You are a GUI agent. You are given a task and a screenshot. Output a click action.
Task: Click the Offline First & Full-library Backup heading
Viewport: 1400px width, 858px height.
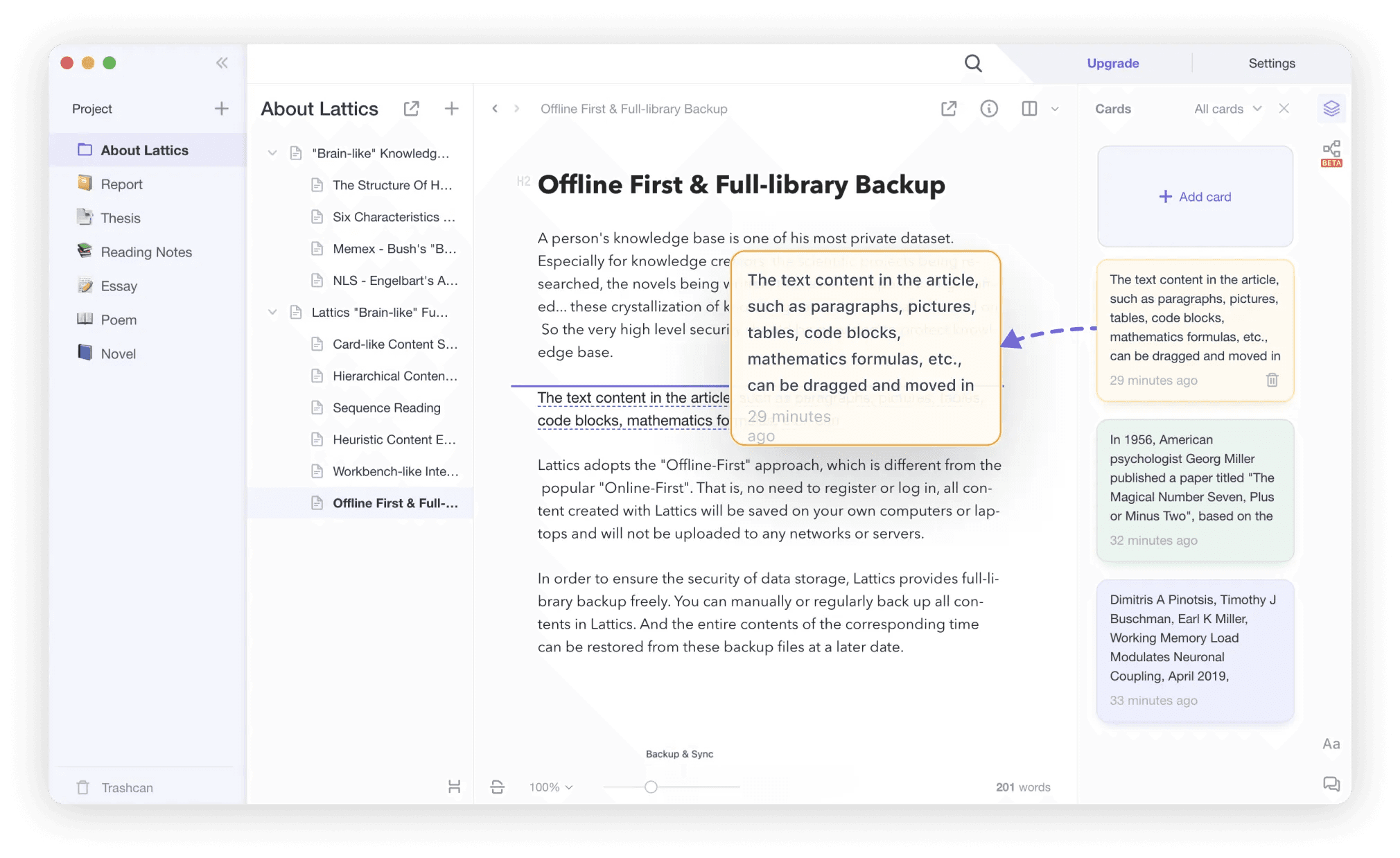[741, 185]
